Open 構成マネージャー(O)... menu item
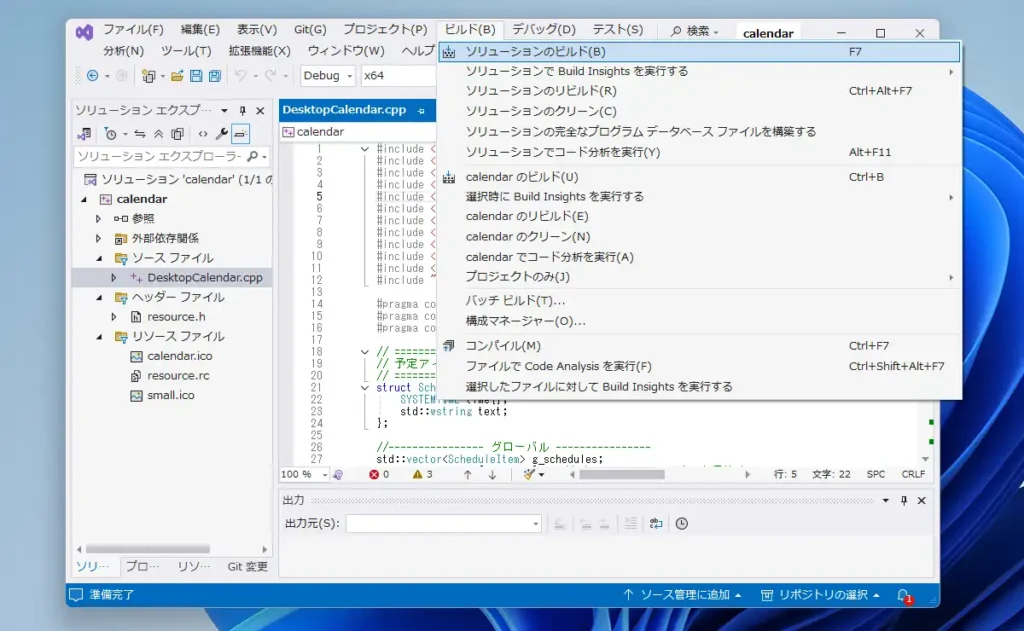Screen dimensions: 1024x631 [699, 321]
